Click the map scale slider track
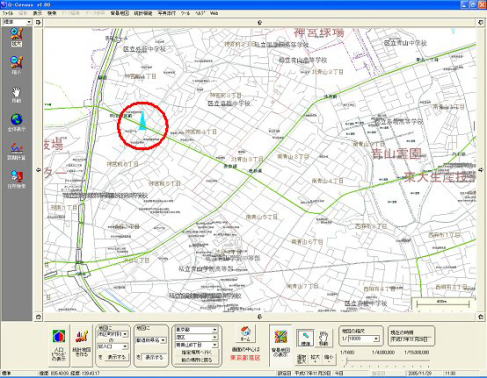The image size is (487, 378). (387, 361)
